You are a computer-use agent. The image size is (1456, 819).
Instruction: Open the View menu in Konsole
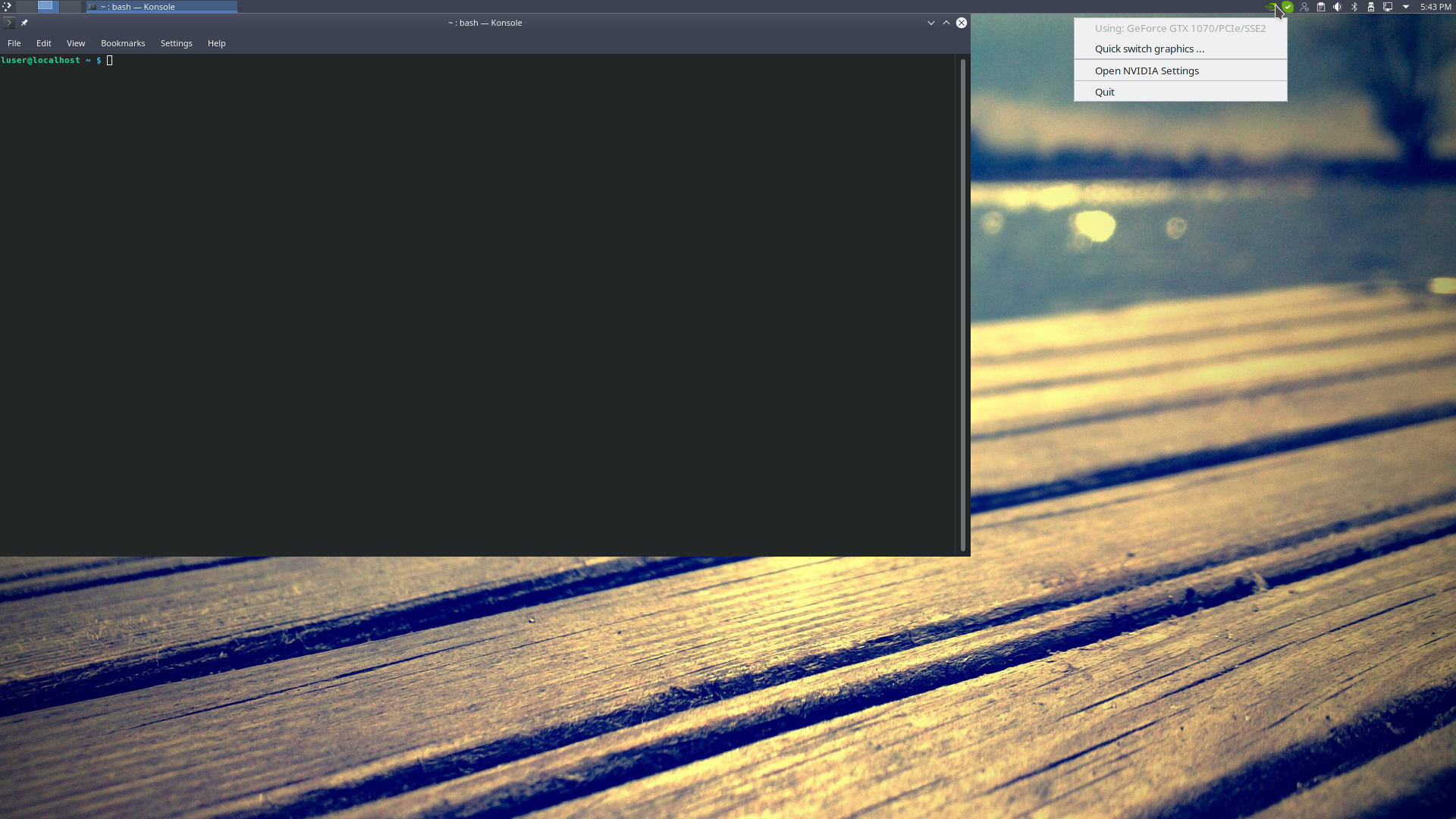76,43
